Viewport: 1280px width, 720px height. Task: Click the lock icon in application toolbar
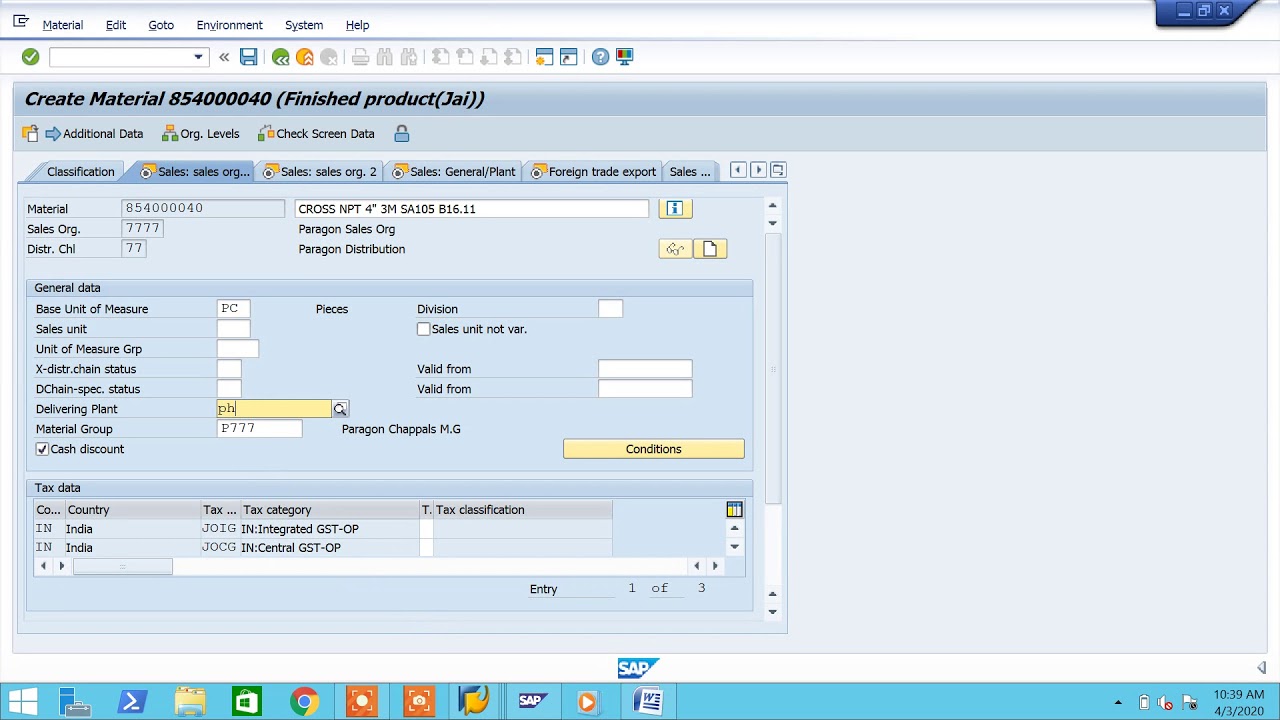point(402,133)
